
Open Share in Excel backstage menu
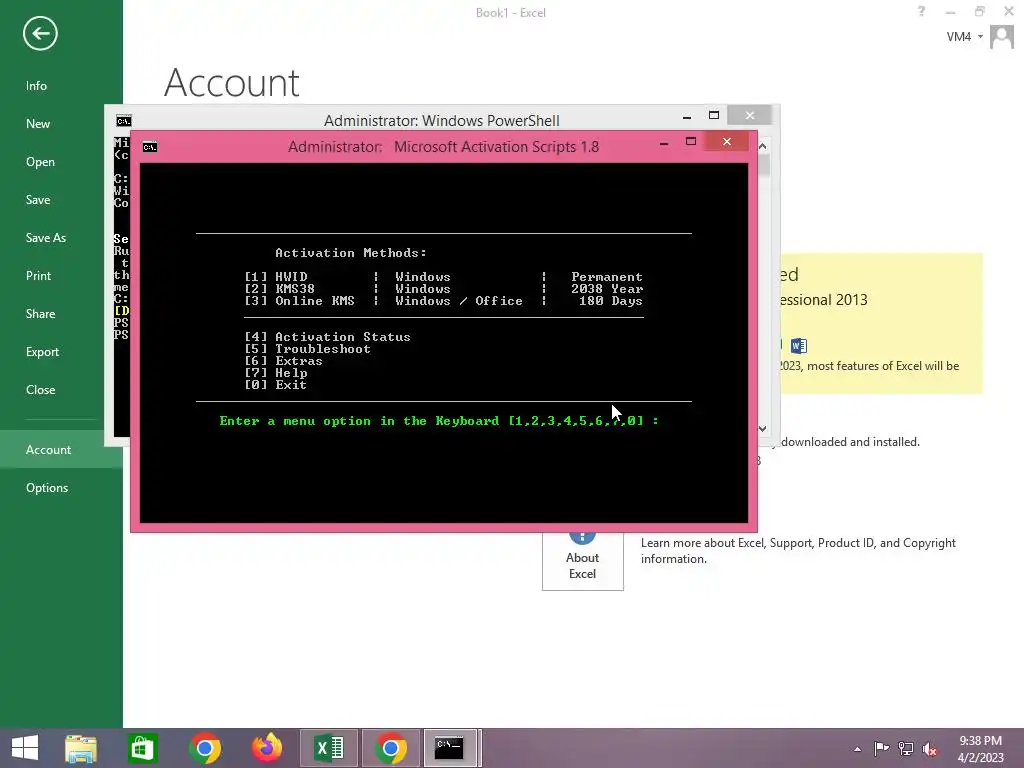tap(40, 313)
